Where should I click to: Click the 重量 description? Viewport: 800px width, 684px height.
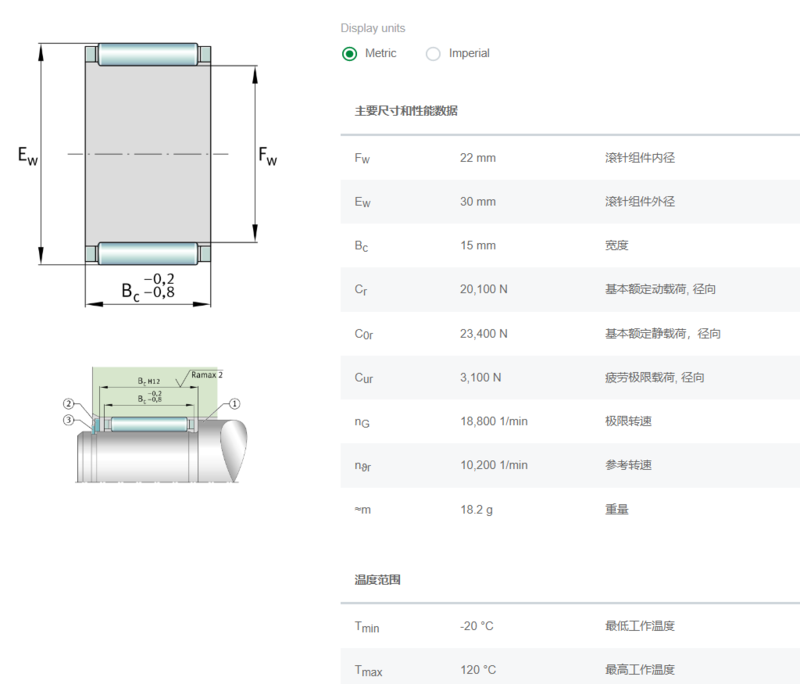coord(616,510)
